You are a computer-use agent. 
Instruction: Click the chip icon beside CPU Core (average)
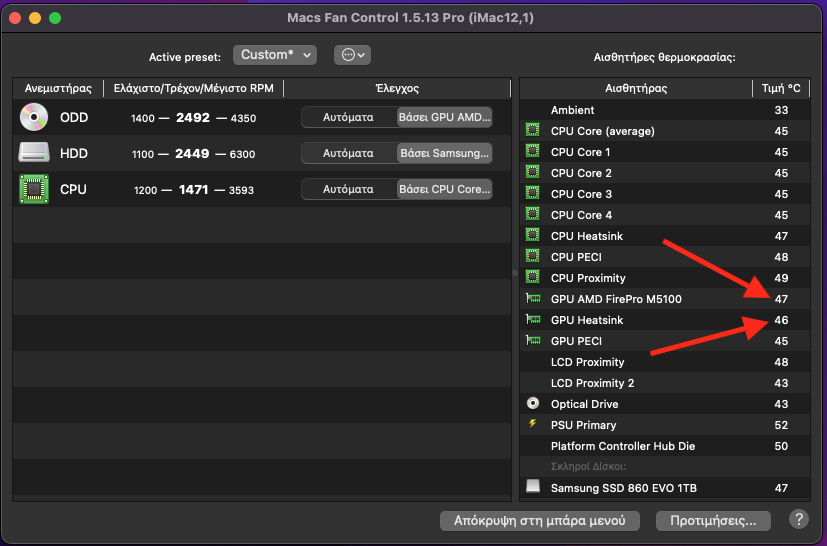click(533, 130)
